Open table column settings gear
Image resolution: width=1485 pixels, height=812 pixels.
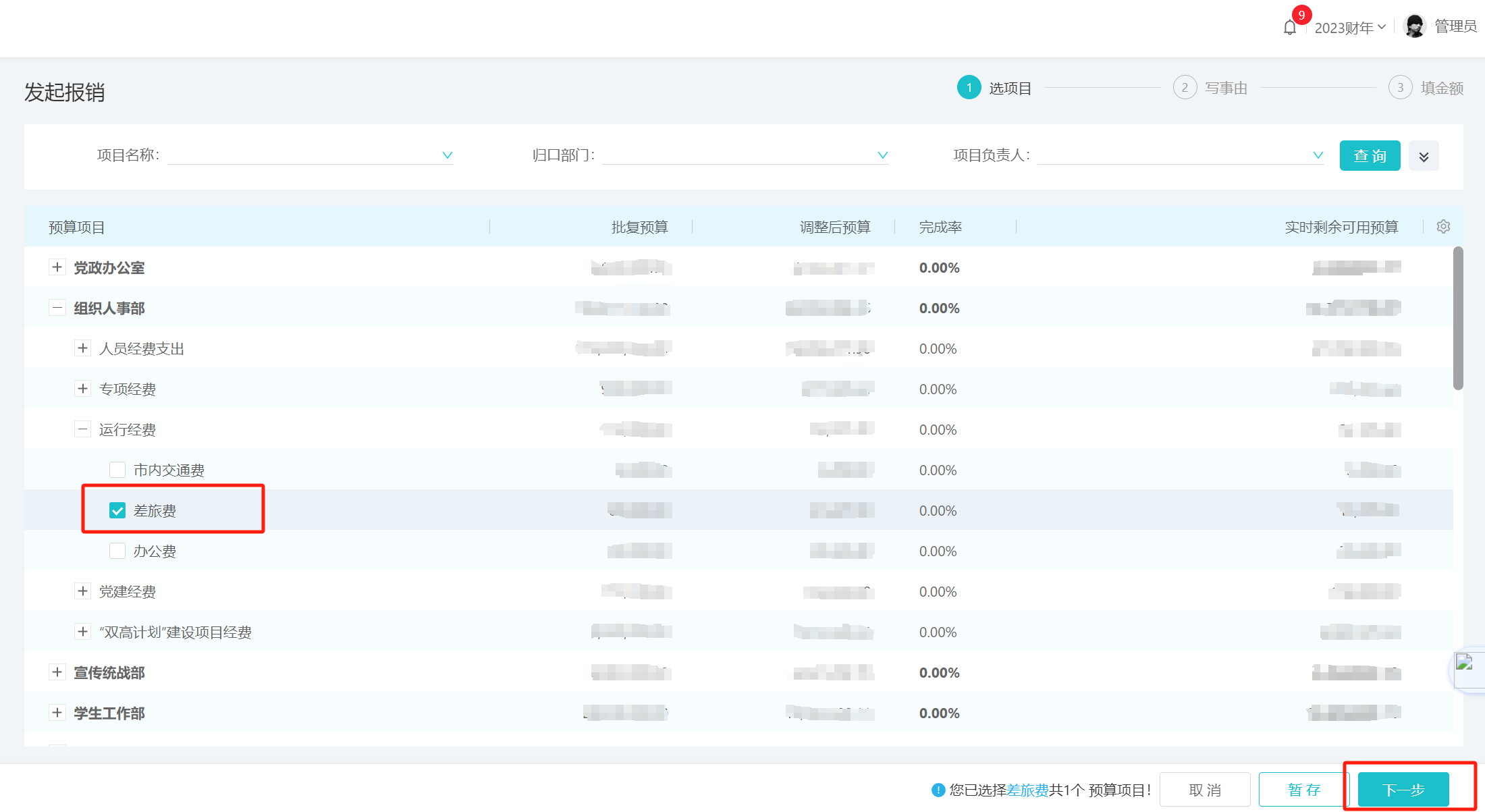1443,227
